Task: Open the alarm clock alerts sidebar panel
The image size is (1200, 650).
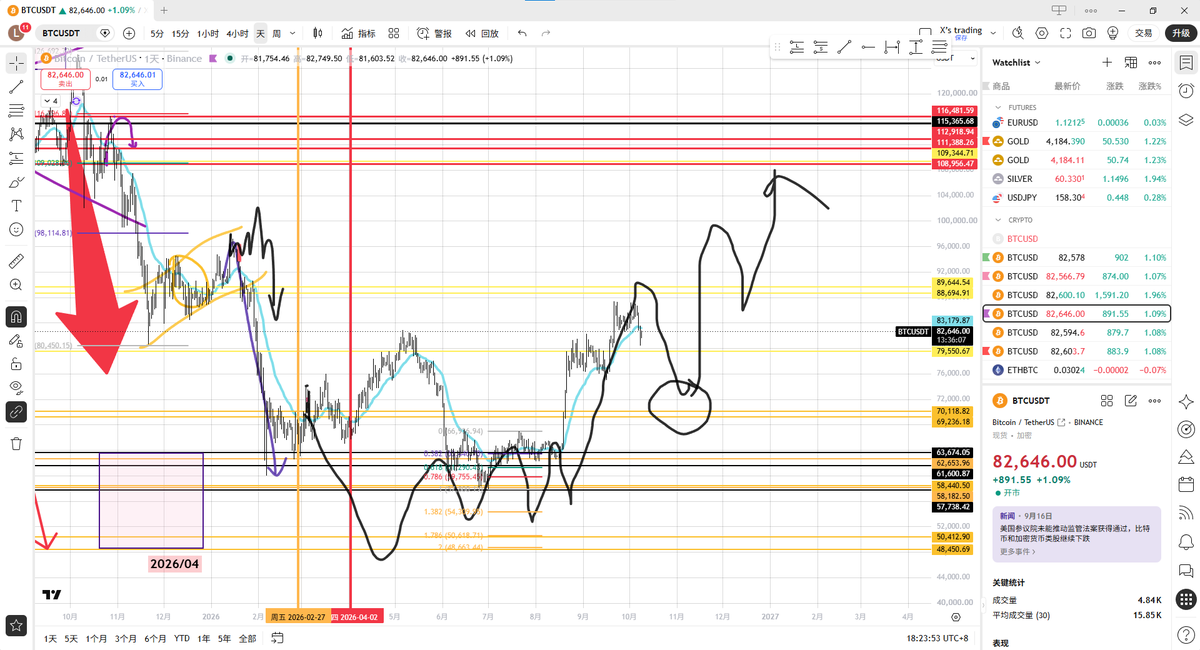Action: (1186, 91)
